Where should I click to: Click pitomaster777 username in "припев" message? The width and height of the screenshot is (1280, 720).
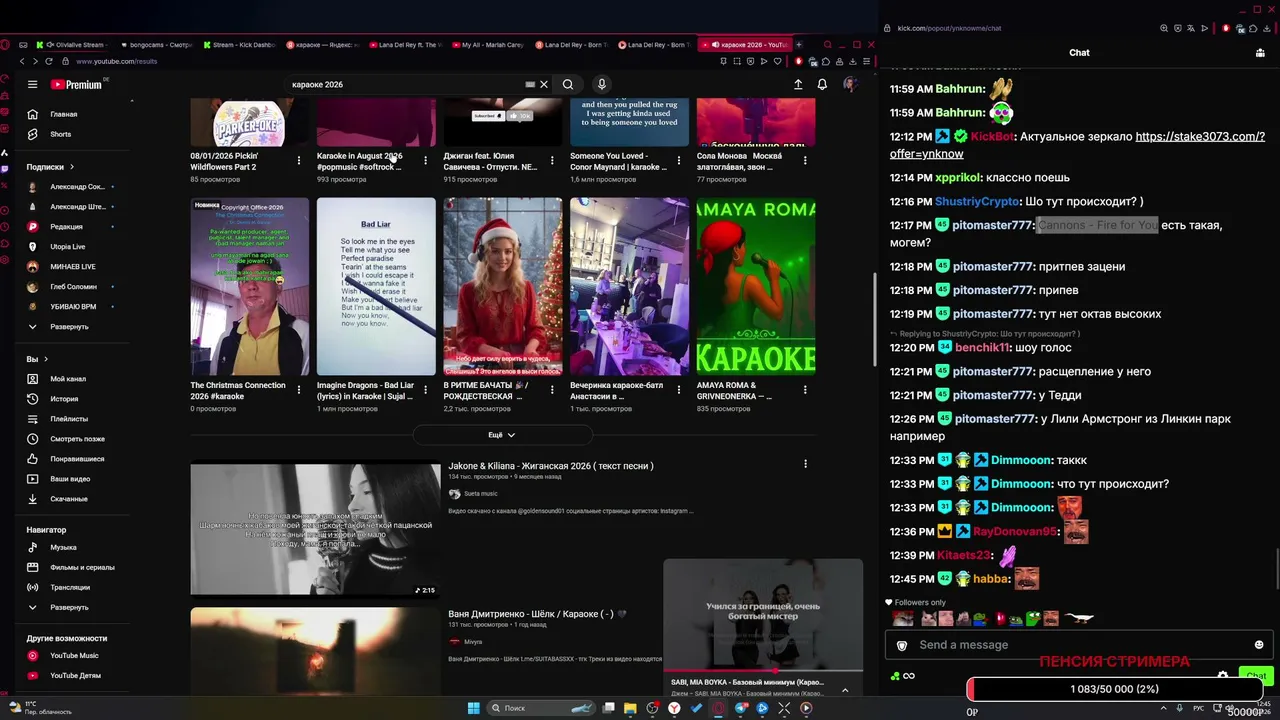993,290
